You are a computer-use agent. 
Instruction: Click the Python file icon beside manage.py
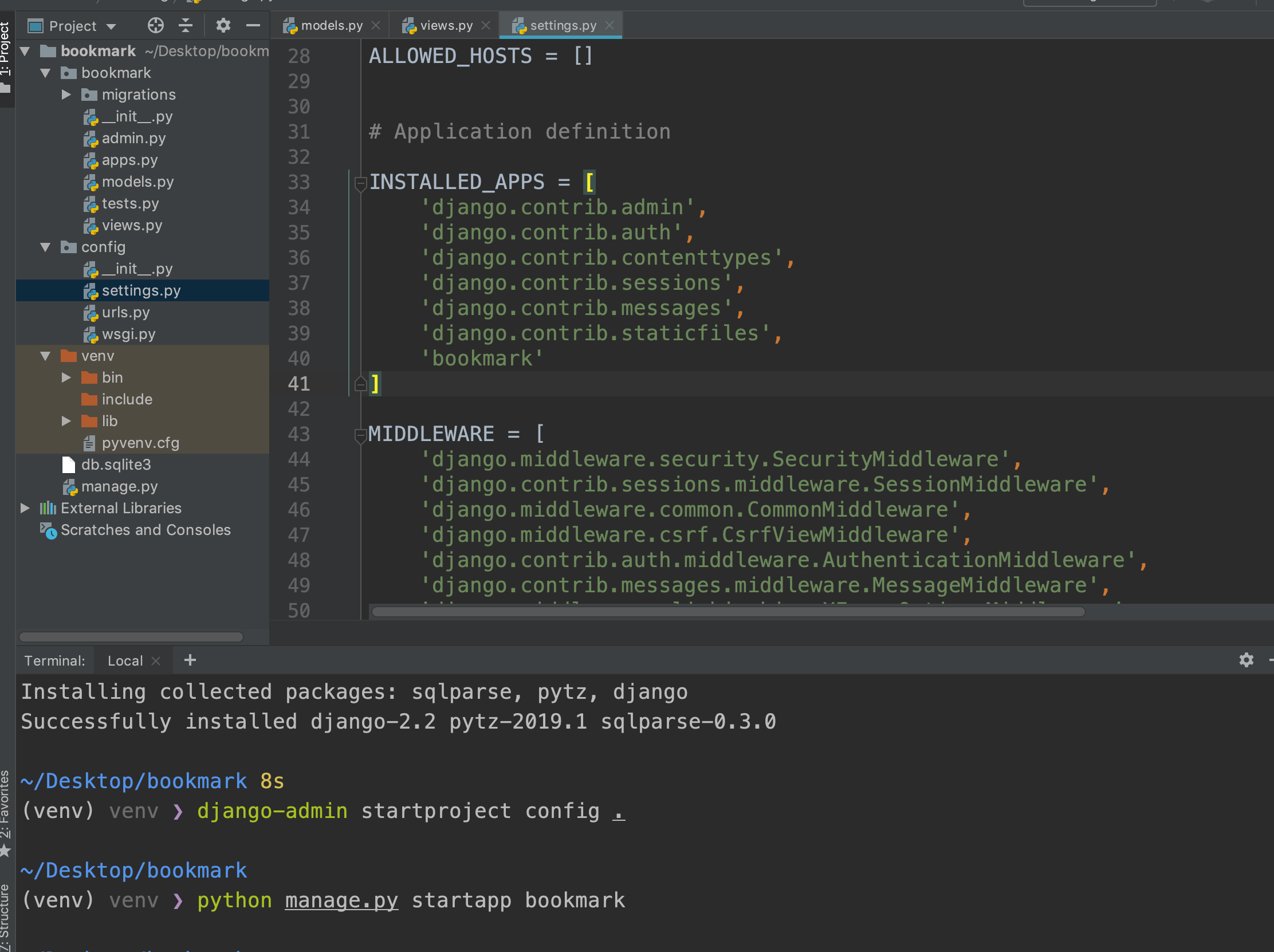(70, 487)
